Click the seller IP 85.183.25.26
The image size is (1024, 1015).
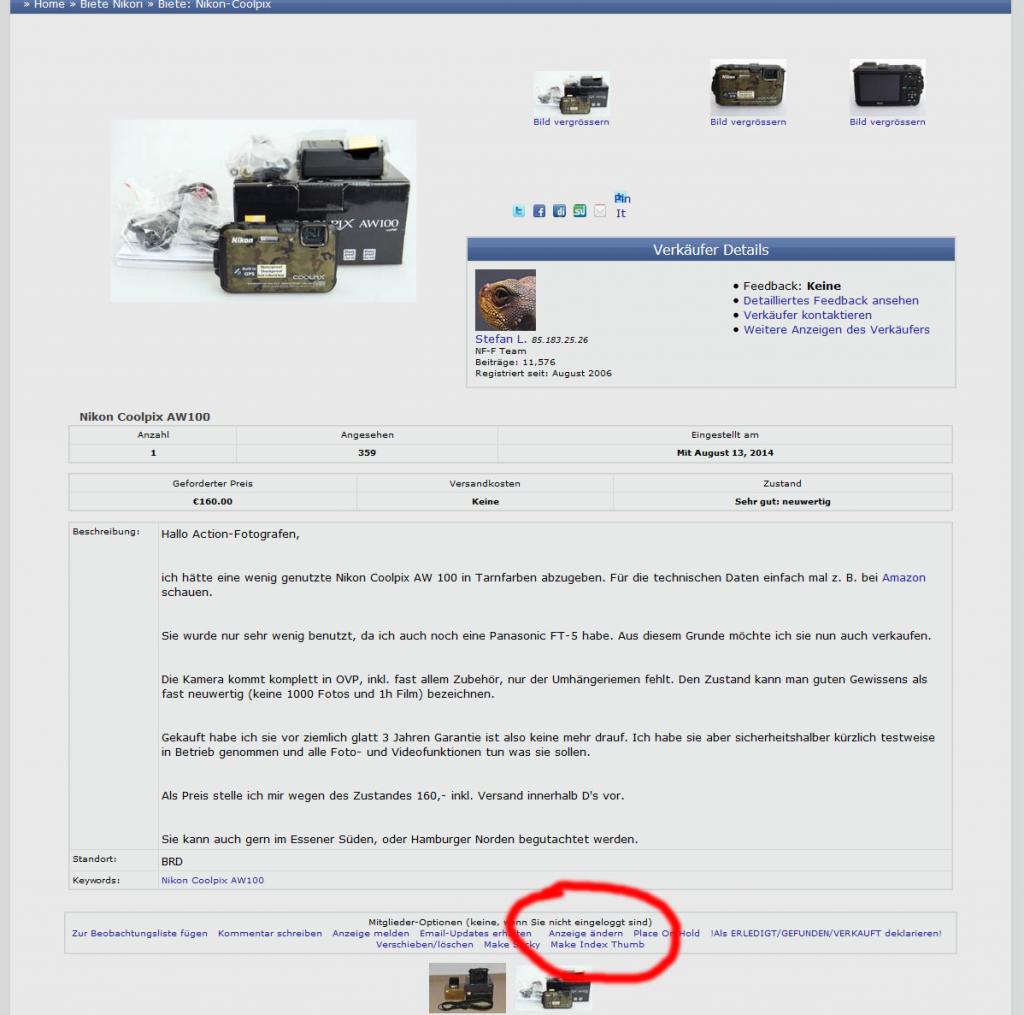point(560,340)
